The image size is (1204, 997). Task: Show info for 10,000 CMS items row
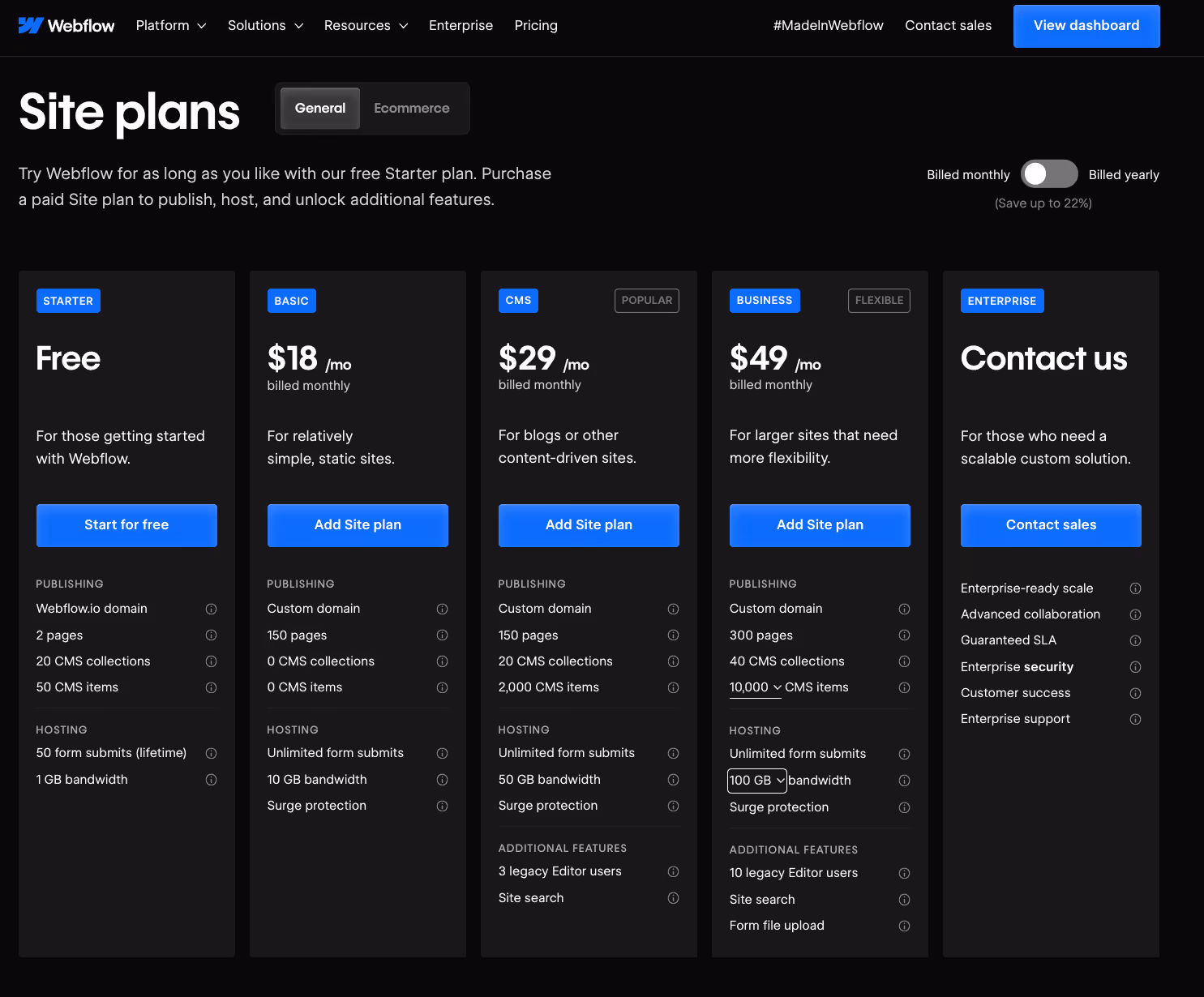904,687
